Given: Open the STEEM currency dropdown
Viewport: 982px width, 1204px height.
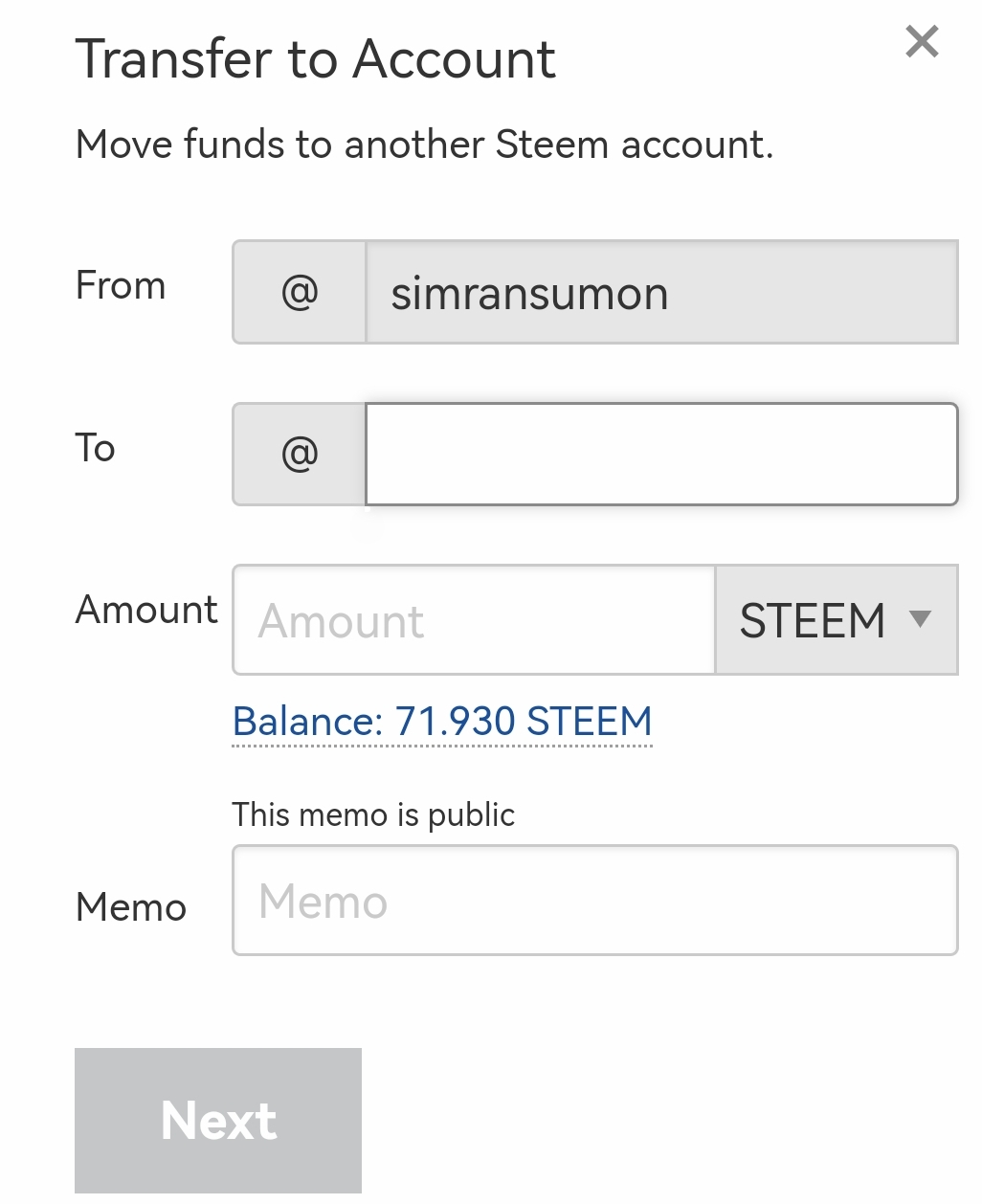Looking at the screenshot, I should [x=835, y=620].
